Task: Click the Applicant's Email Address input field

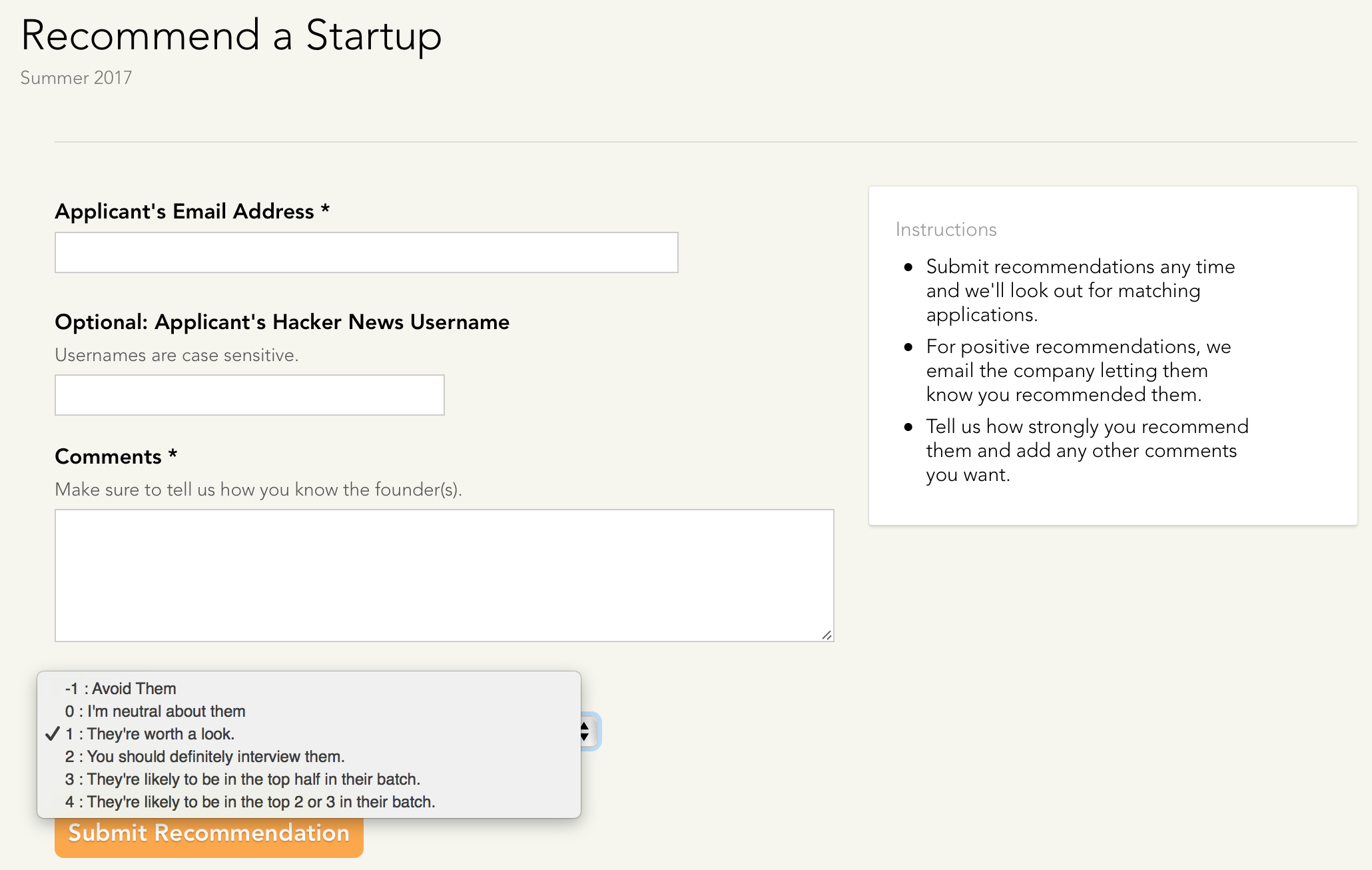Action: [366, 252]
